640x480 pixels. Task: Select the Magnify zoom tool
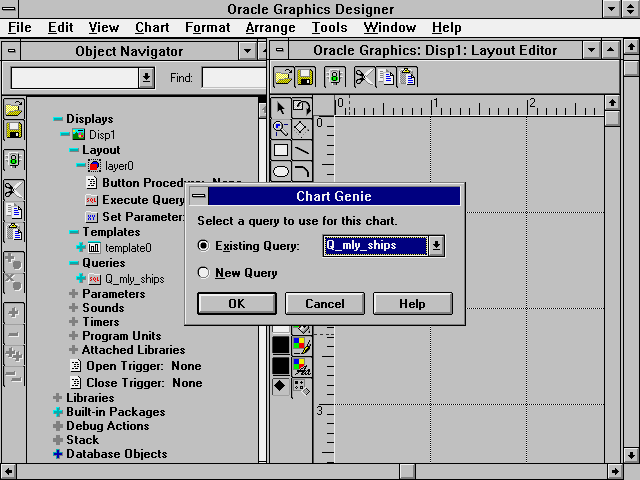coord(281,128)
